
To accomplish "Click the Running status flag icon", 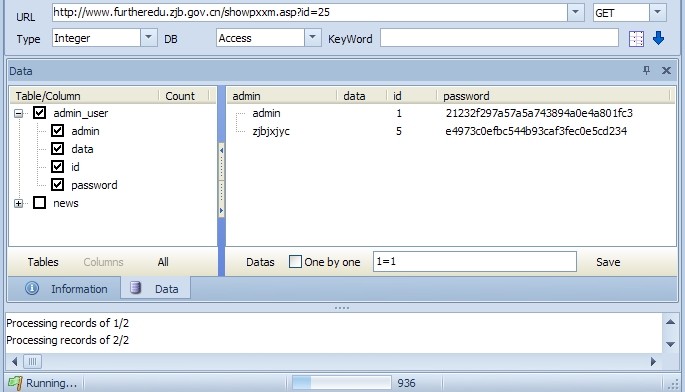I will coord(15,383).
